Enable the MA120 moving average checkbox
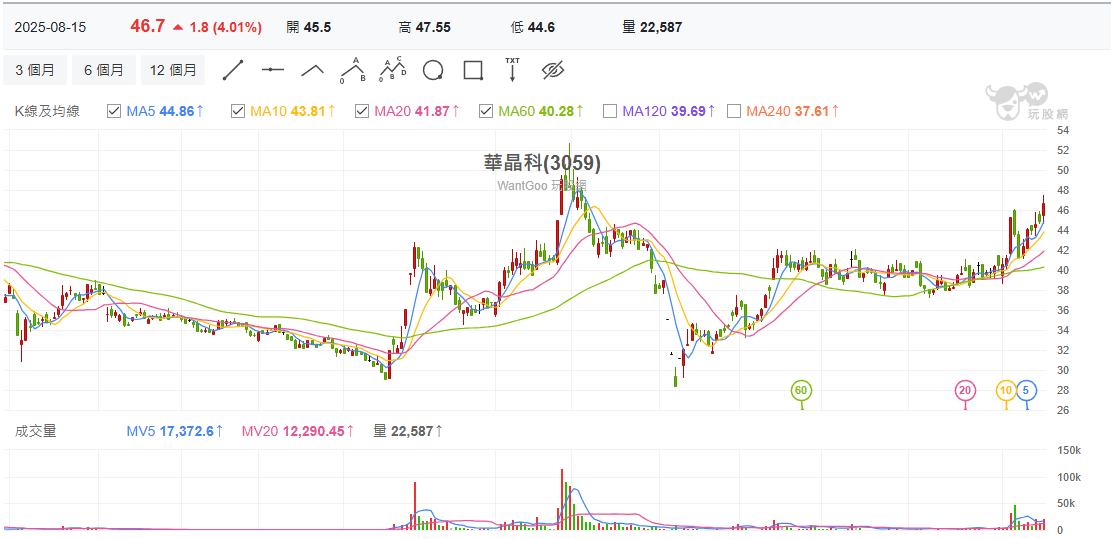The image size is (1113, 539). tap(610, 111)
